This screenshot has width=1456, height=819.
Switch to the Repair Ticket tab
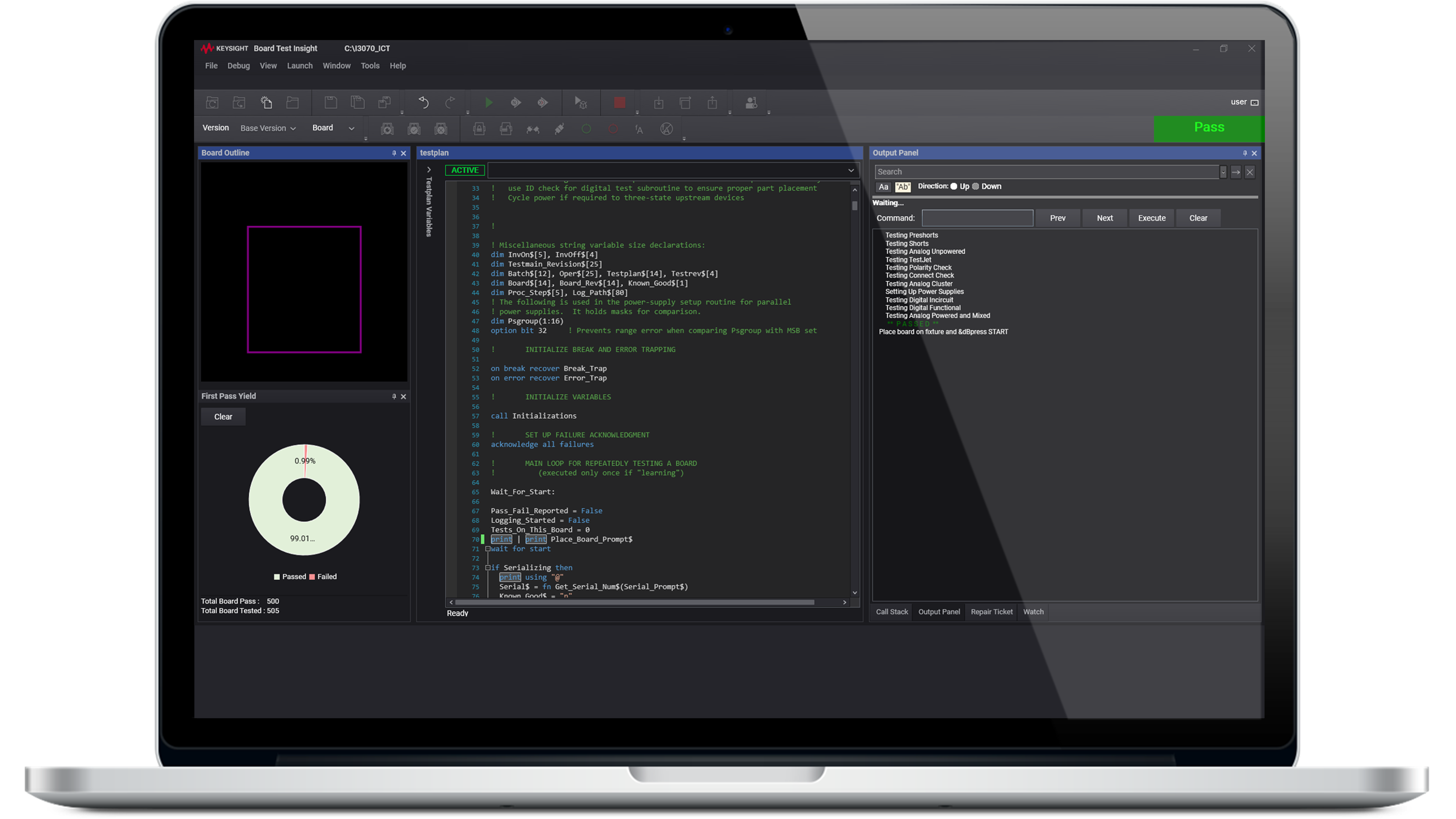point(992,612)
